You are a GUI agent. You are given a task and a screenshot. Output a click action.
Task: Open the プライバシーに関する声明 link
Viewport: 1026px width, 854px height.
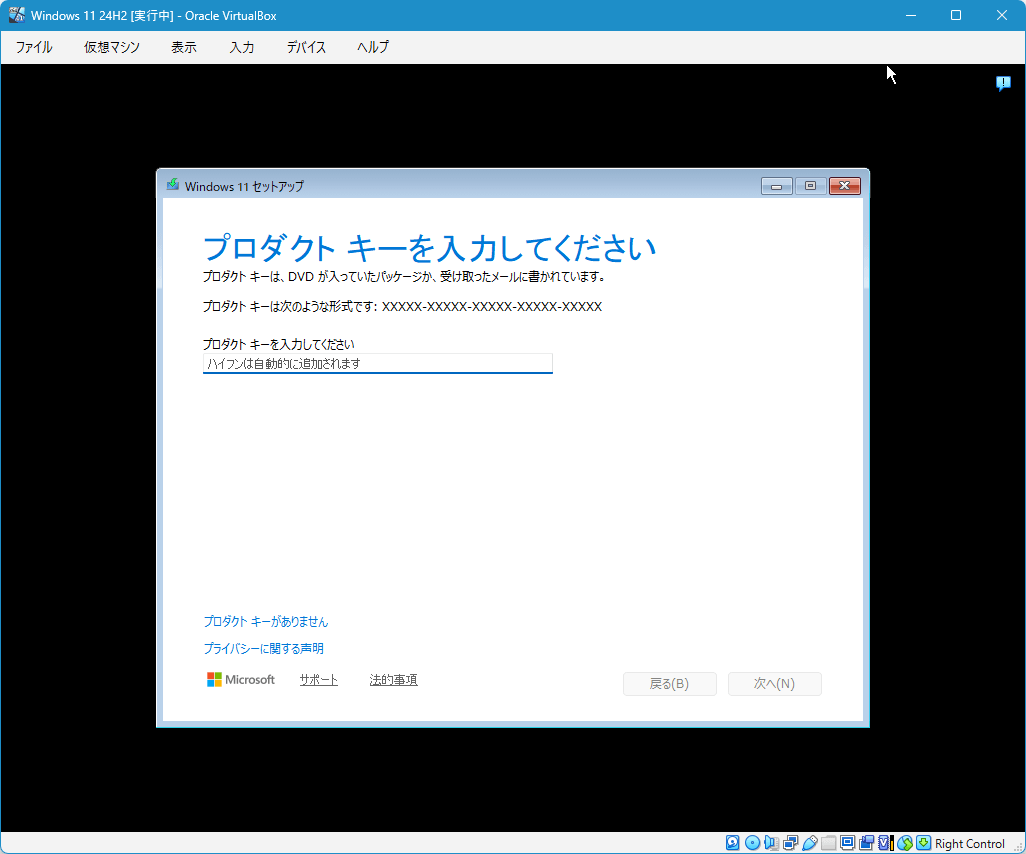tap(263, 648)
